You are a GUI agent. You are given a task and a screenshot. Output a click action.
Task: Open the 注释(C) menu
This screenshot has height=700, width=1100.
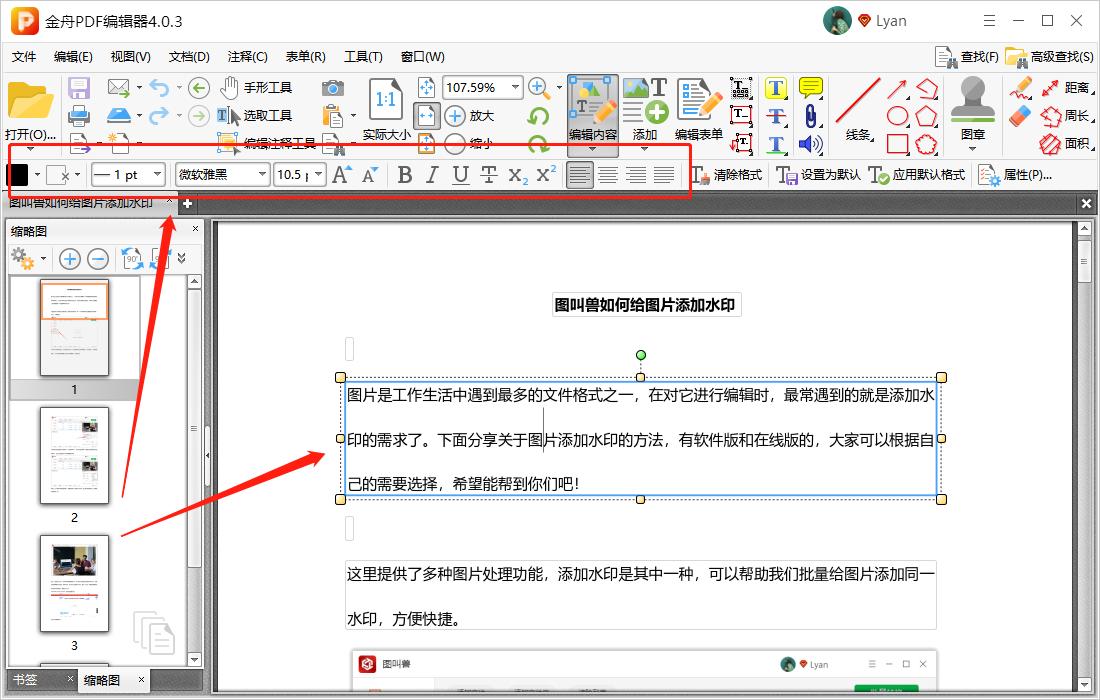pyautogui.click(x=246, y=57)
